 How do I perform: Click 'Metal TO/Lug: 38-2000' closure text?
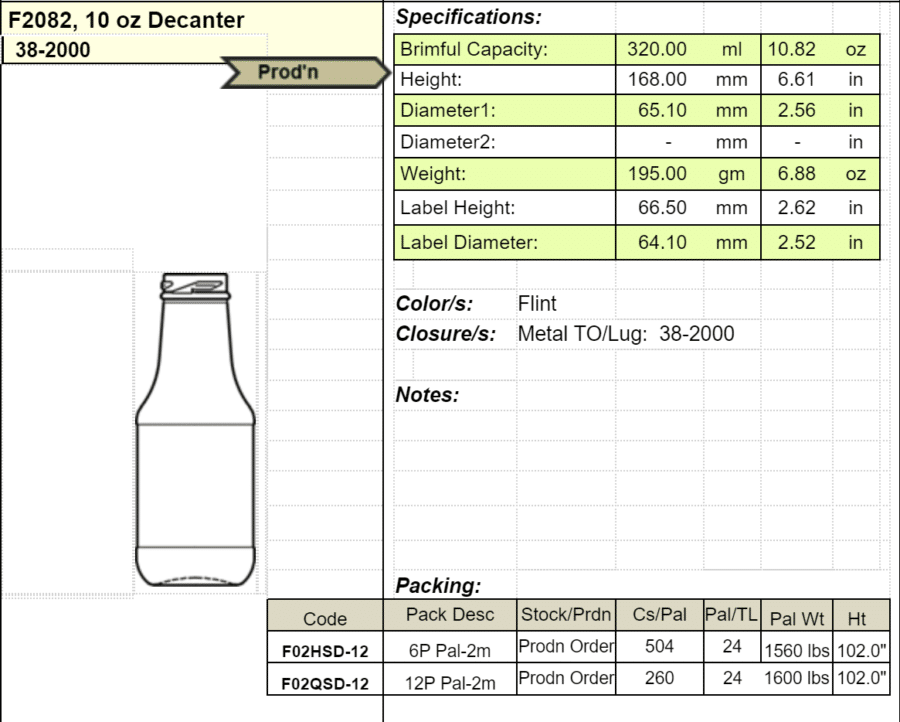pos(626,334)
